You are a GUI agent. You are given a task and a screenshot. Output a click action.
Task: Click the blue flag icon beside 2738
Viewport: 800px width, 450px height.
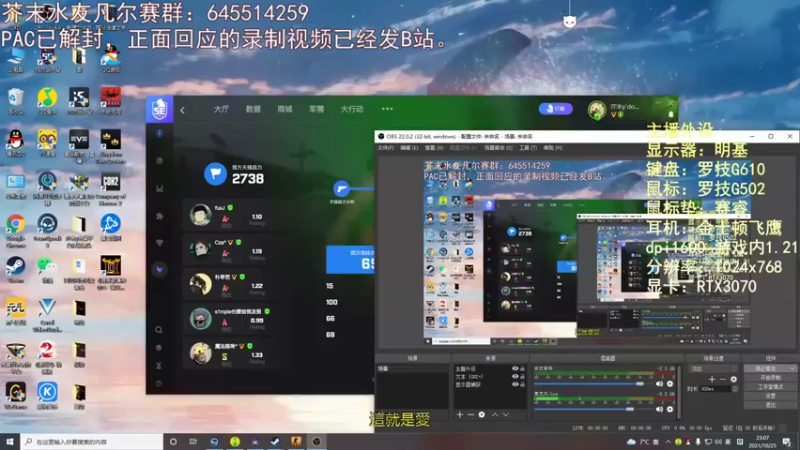click(x=215, y=174)
